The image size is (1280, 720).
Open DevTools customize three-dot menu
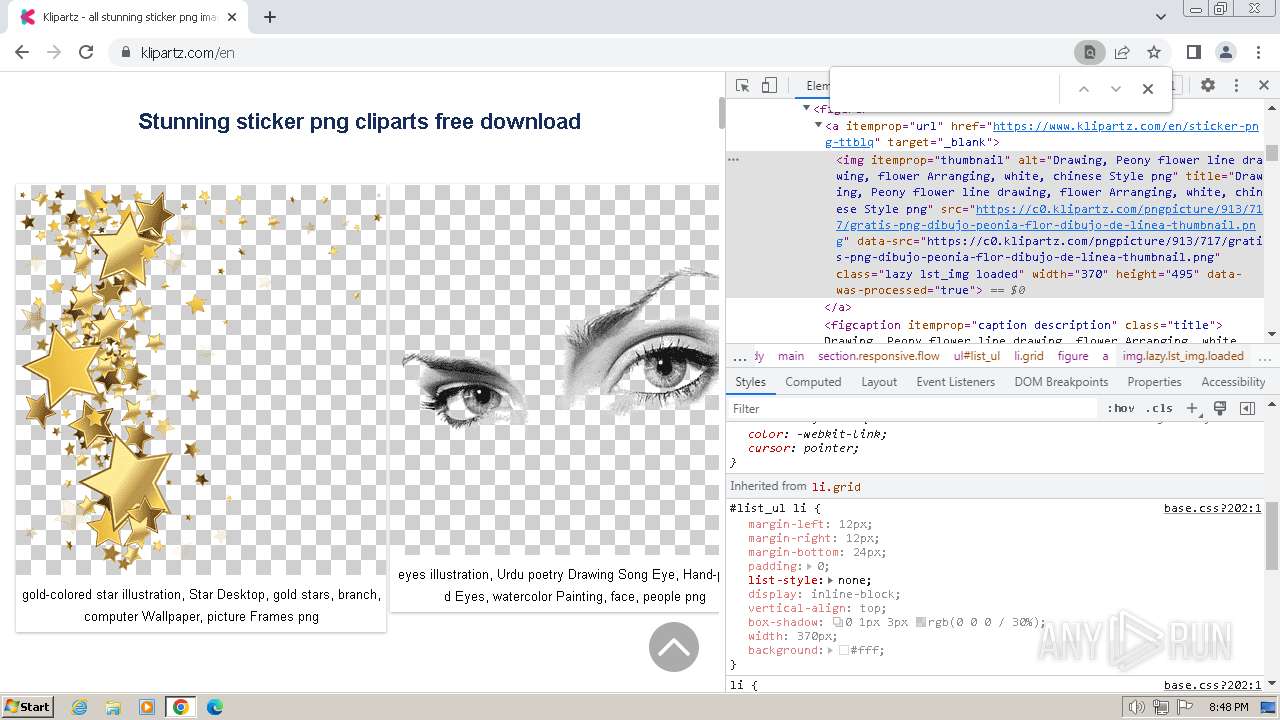1236,86
